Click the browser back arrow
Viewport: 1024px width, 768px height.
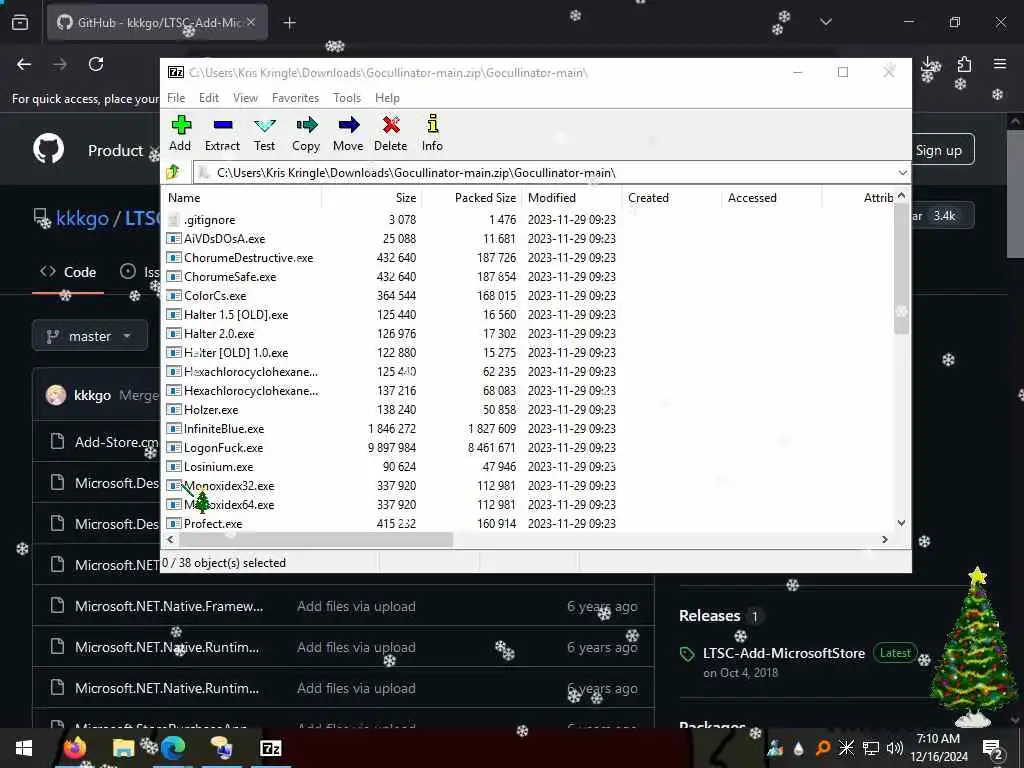24,64
